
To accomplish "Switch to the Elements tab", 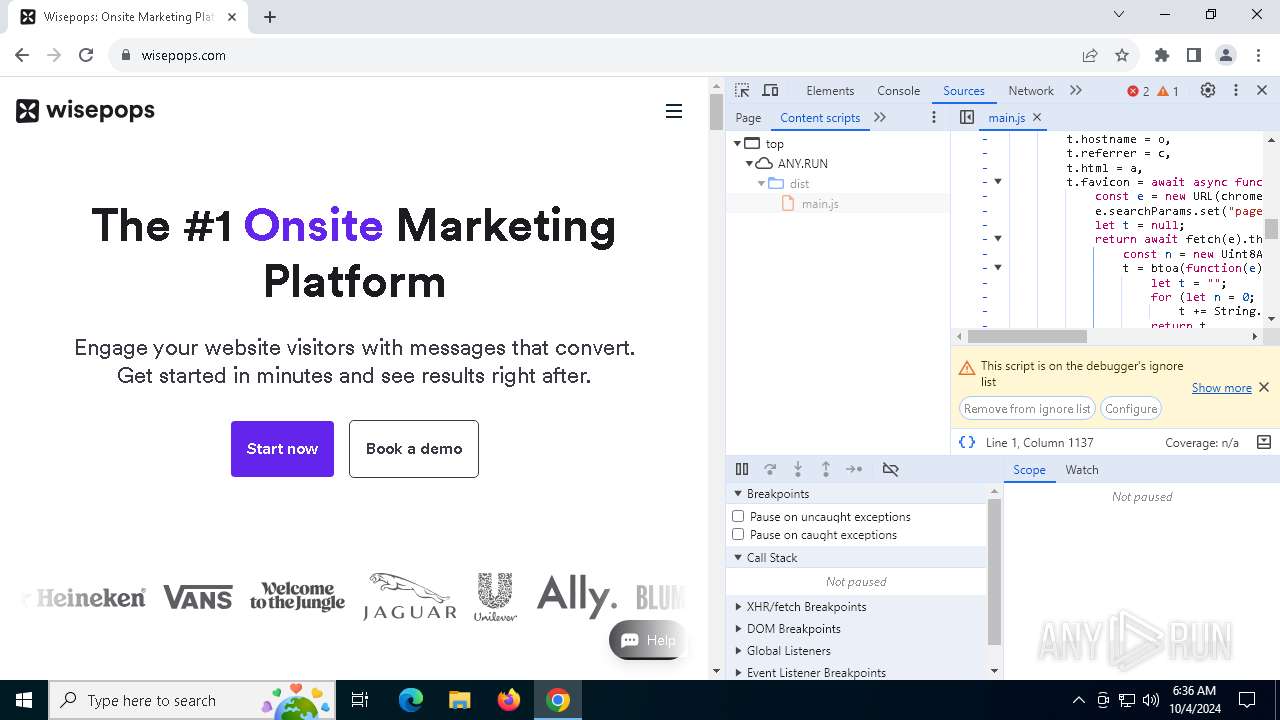I will coord(830,90).
